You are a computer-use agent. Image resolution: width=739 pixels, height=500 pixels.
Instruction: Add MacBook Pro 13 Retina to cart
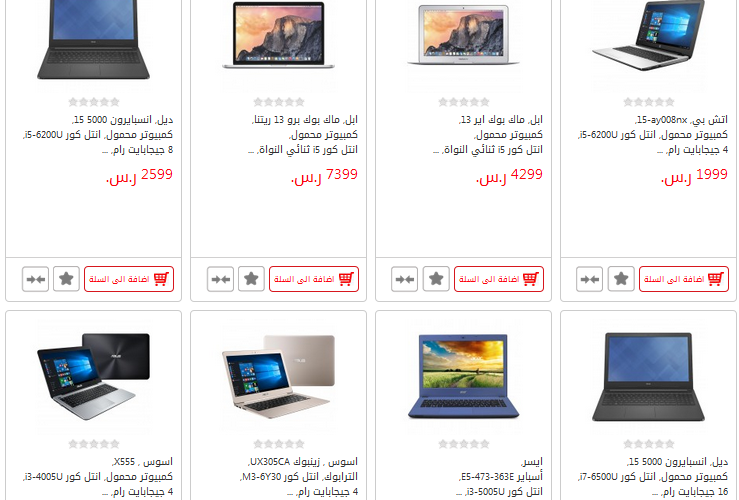tap(314, 279)
